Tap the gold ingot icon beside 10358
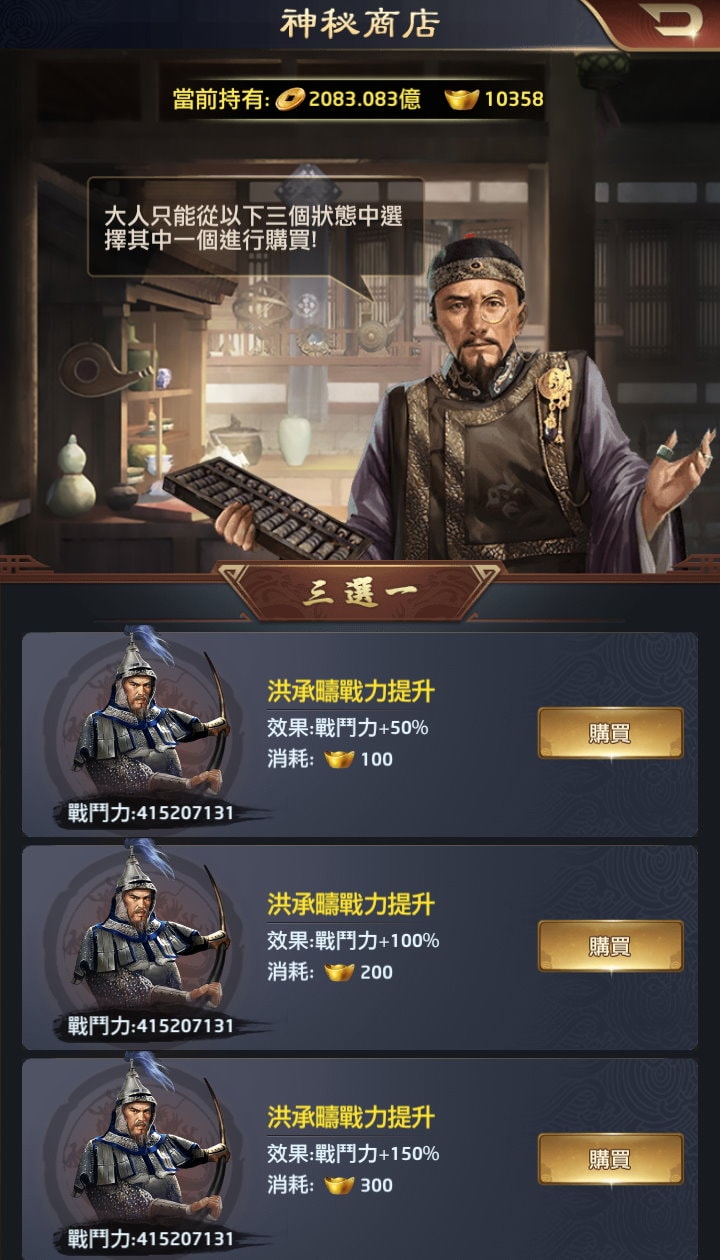The width and height of the screenshot is (720, 1260). (461, 99)
